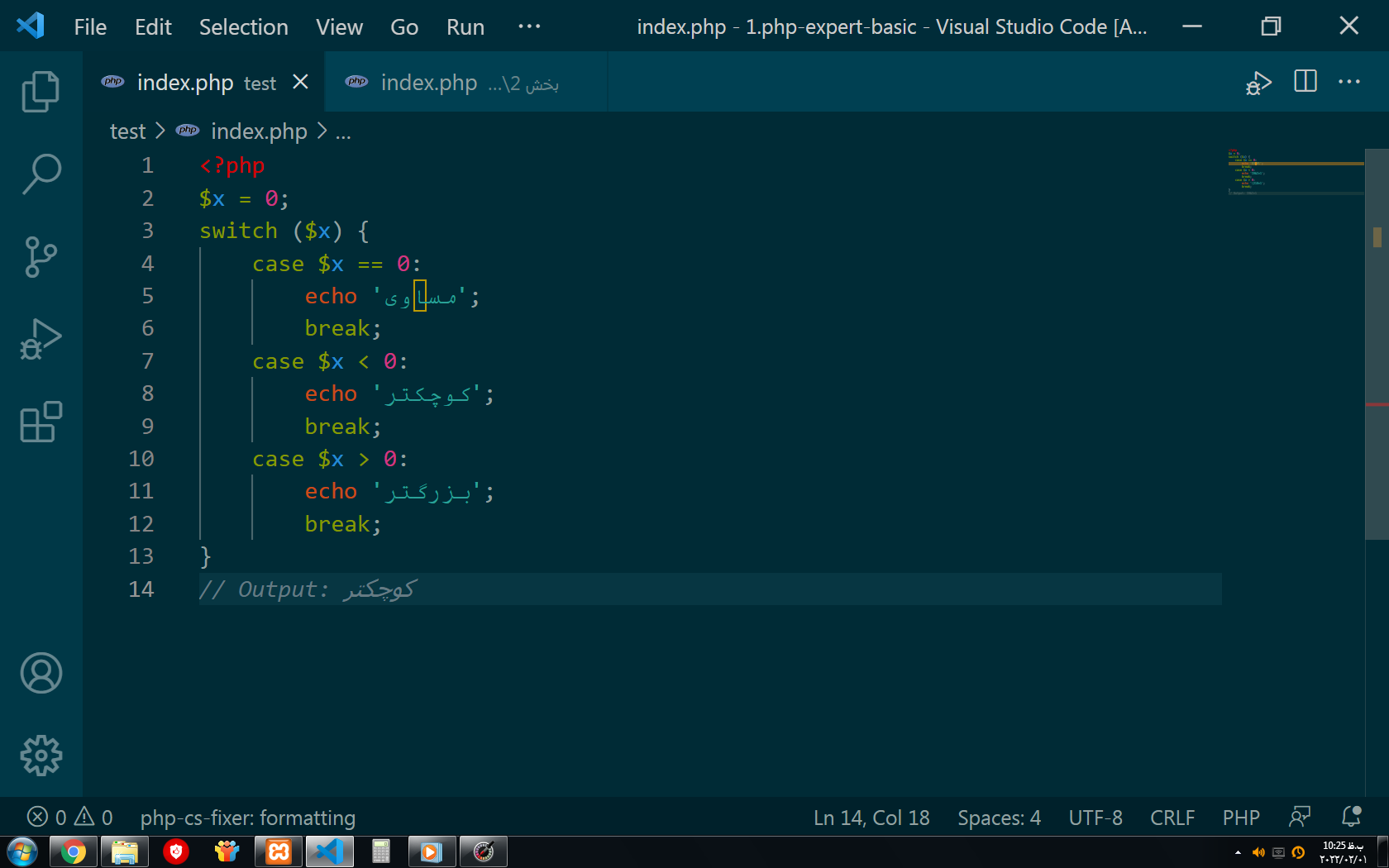Image resolution: width=1389 pixels, height=868 pixels.
Task: Click the taskbar clock and date
Action: (x=1343, y=852)
